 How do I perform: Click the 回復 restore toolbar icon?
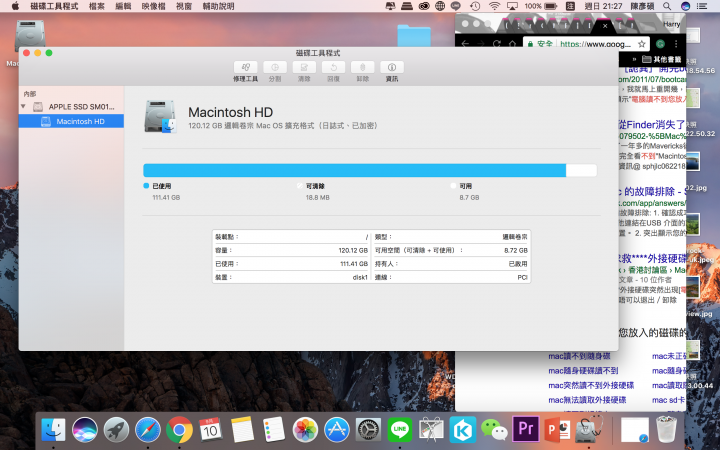pos(333,68)
